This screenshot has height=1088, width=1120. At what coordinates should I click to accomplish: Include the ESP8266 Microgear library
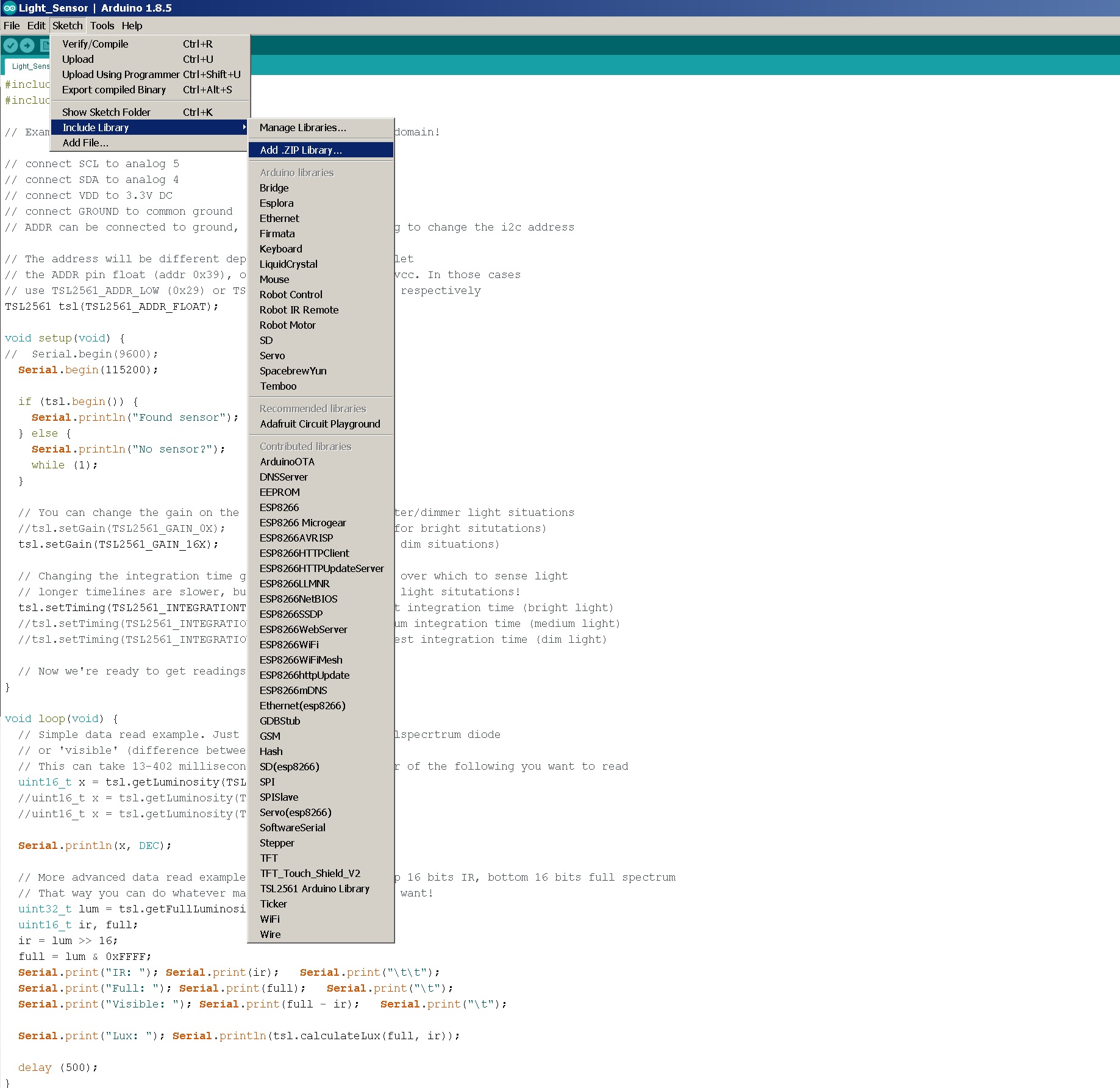[321, 523]
